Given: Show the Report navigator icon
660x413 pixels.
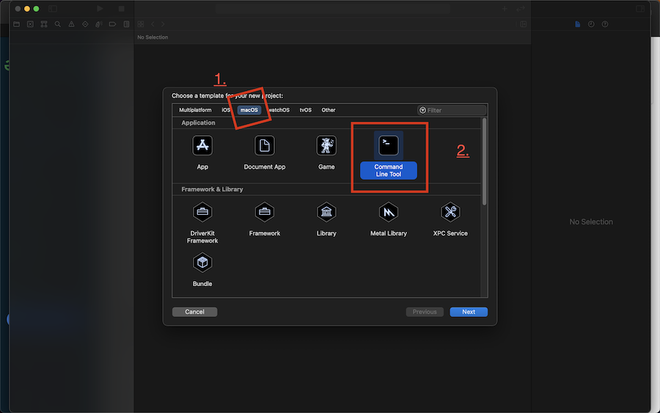Looking at the screenshot, I should pos(126,24).
